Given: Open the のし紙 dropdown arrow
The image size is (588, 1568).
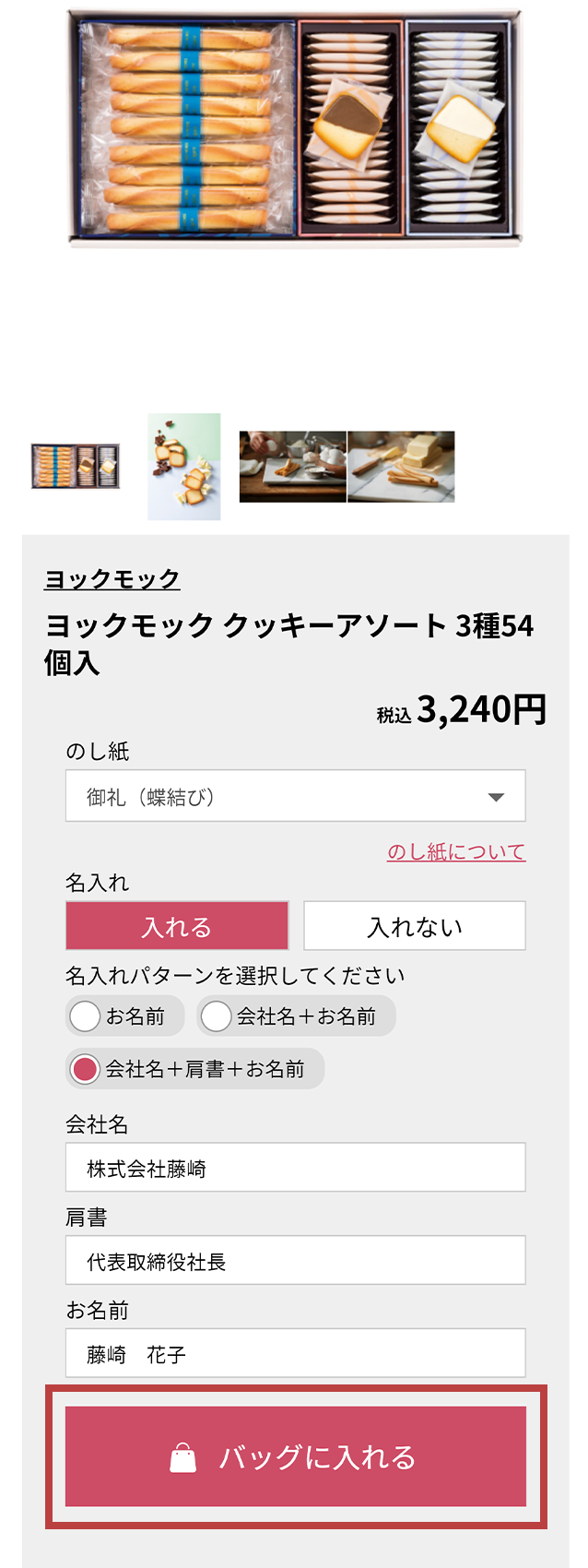Looking at the screenshot, I should (496, 797).
